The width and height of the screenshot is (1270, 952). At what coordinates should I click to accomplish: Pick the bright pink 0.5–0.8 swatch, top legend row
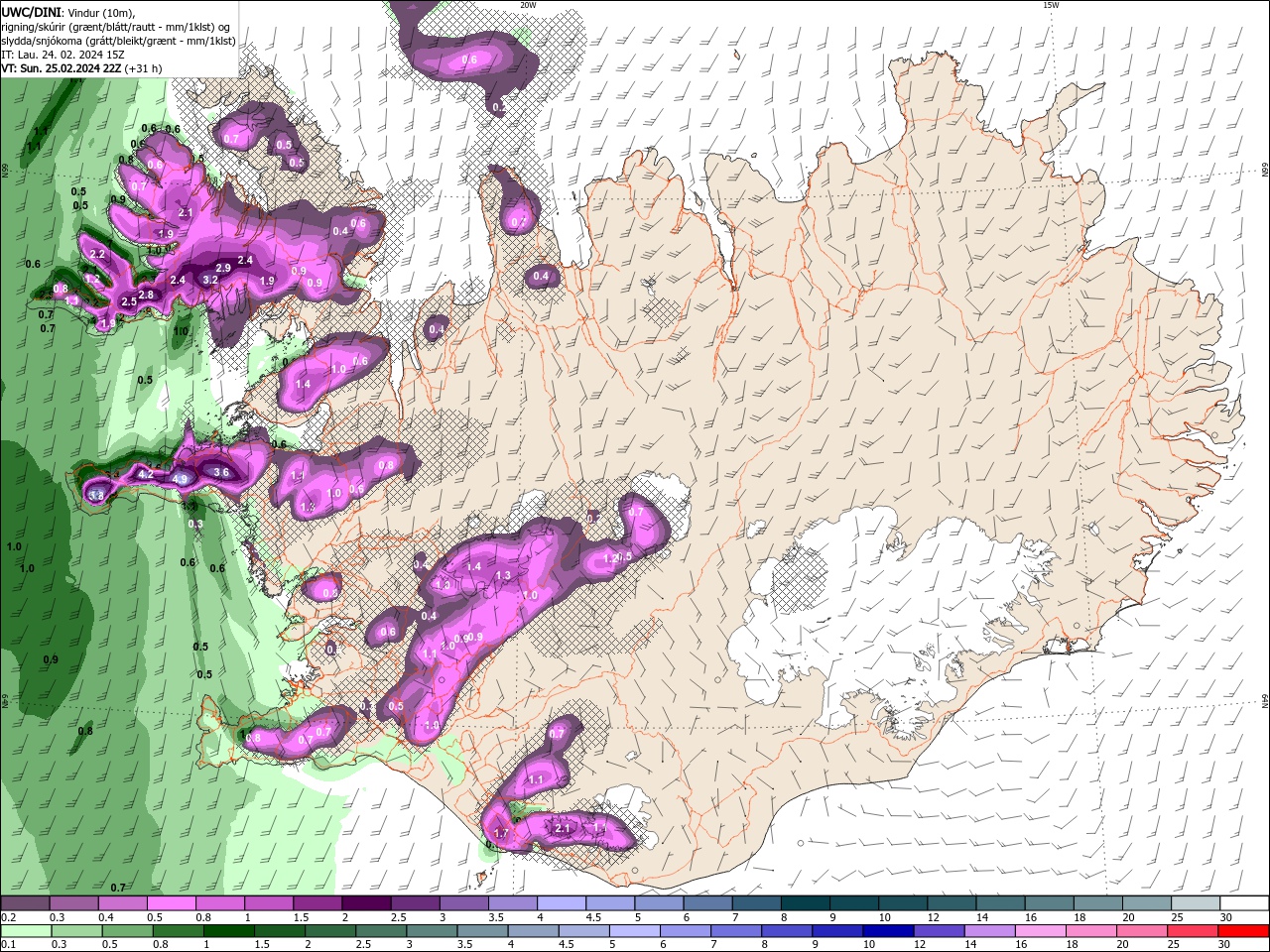[171, 903]
